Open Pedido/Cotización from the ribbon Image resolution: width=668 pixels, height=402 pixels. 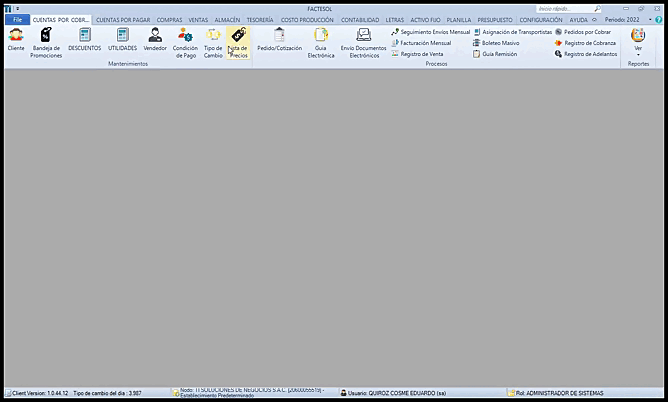pos(279,40)
